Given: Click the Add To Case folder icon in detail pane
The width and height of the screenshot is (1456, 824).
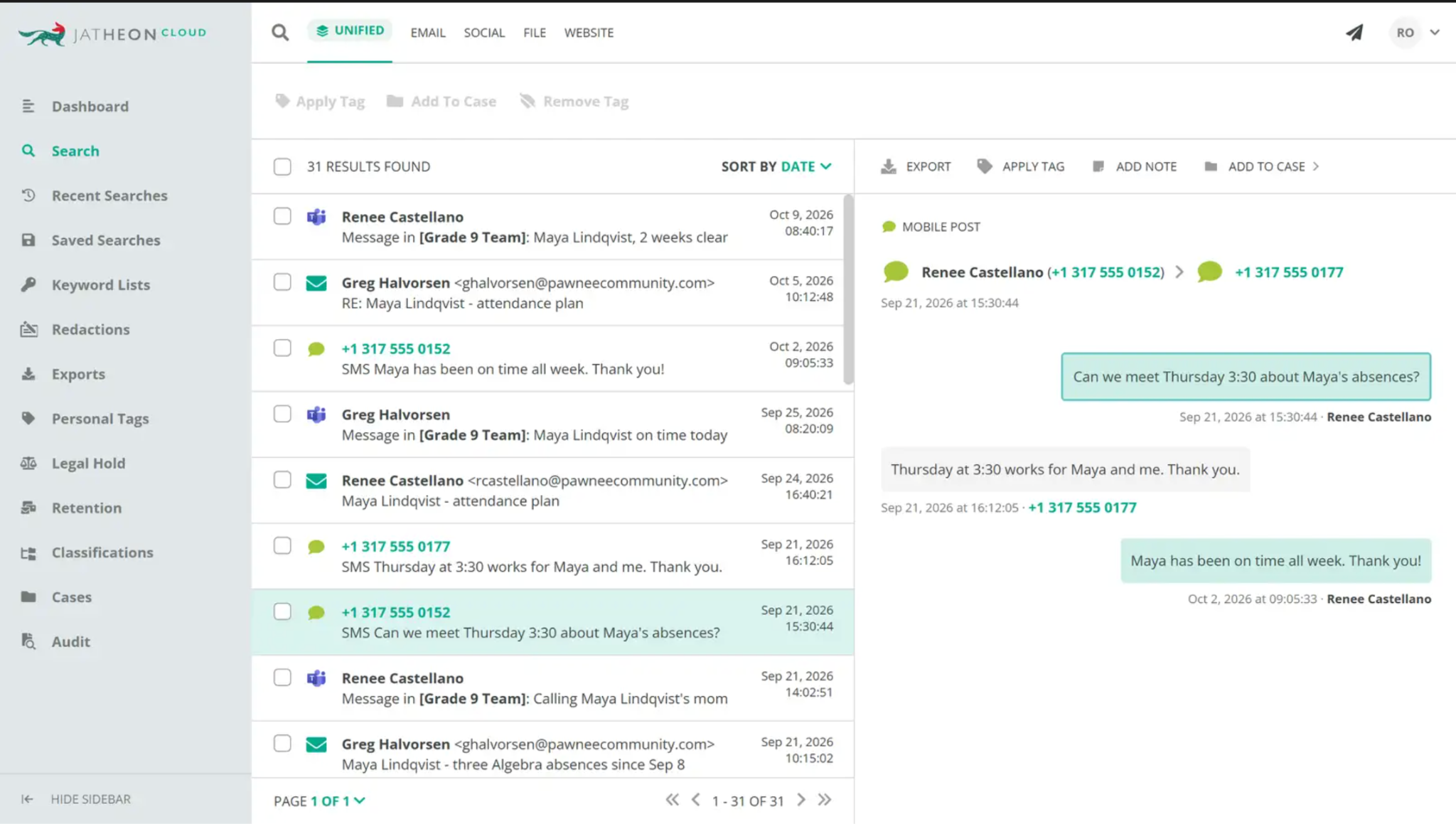Looking at the screenshot, I should coord(1211,166).
